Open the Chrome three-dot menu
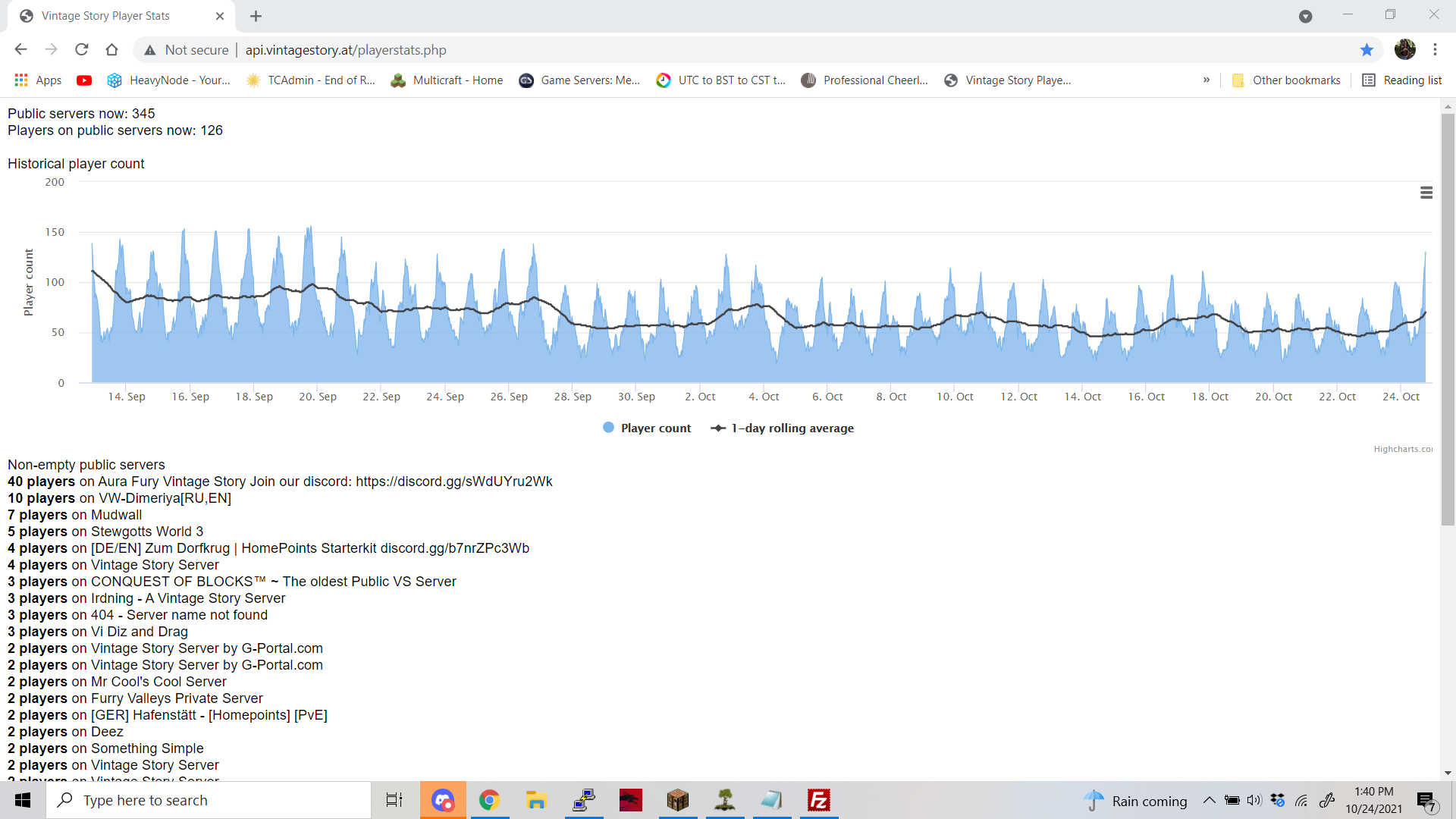The image size is (1456, 819). (1435, 50)
